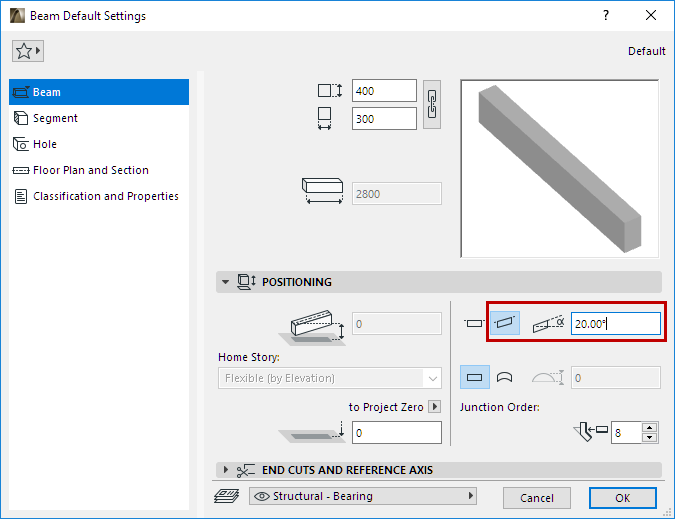This screenshot has width=675, height=519.
Task: Toggle the layer eye visibility icon
Action: (x=262, y=496)
